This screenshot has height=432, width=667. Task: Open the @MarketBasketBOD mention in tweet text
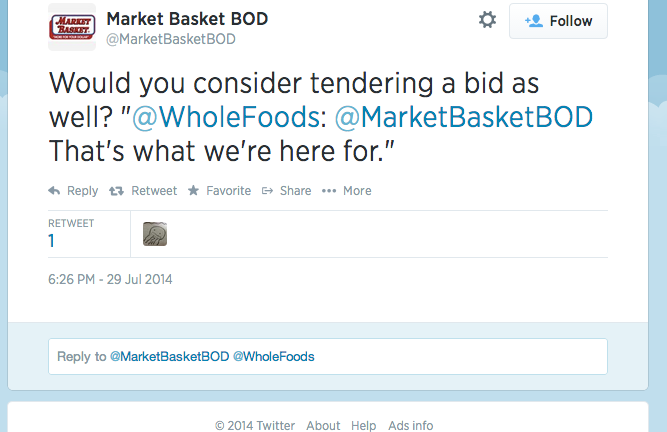pos(464,117)
